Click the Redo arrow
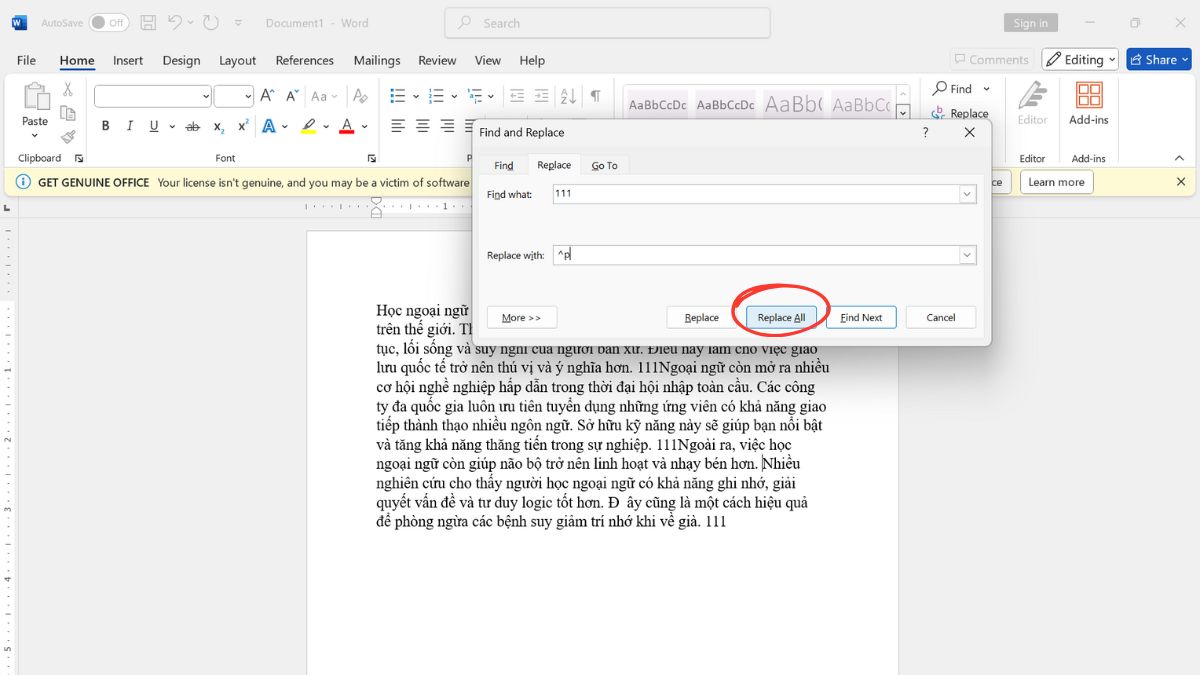The width and height of the screenshot is (1200, 675). click(210, 22)
